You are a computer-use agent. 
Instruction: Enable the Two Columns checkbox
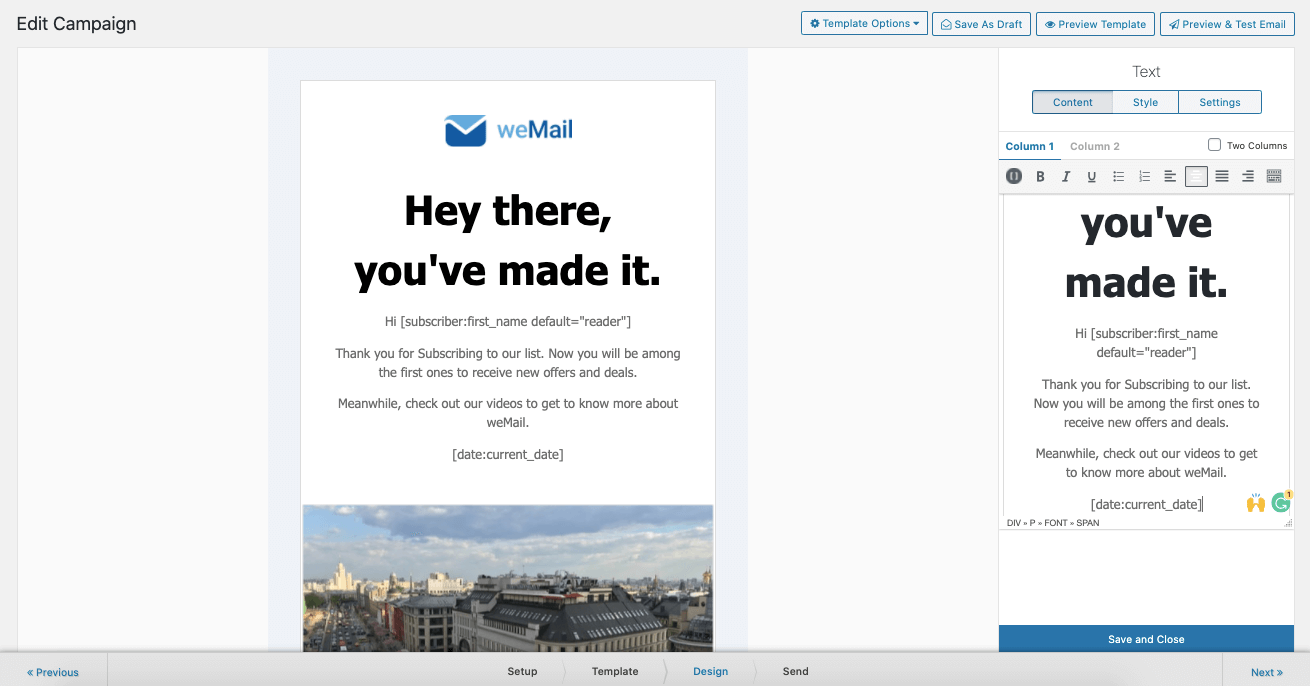tap(1214, 144)
